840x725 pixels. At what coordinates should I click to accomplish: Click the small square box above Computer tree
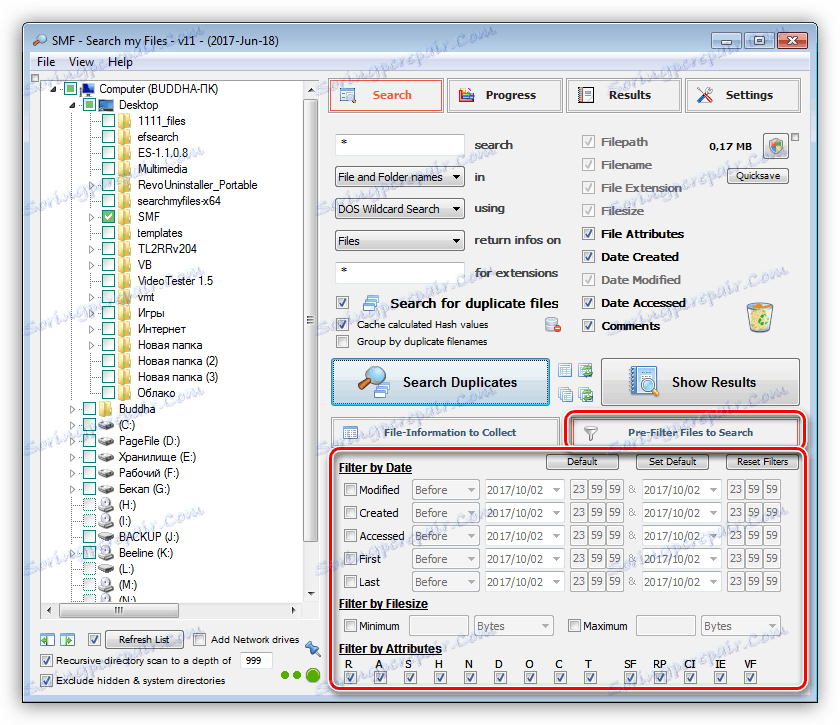coord(35,78)
